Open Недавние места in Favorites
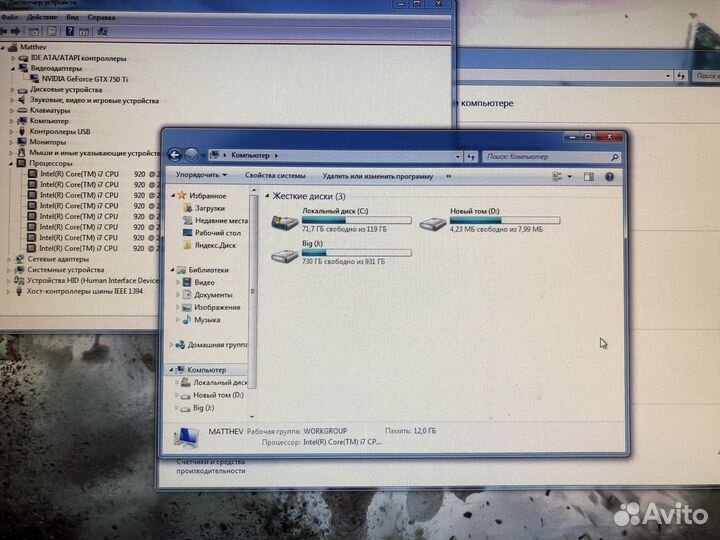Image resolution: width=720 pixels, height=540 pixels. 221,220
